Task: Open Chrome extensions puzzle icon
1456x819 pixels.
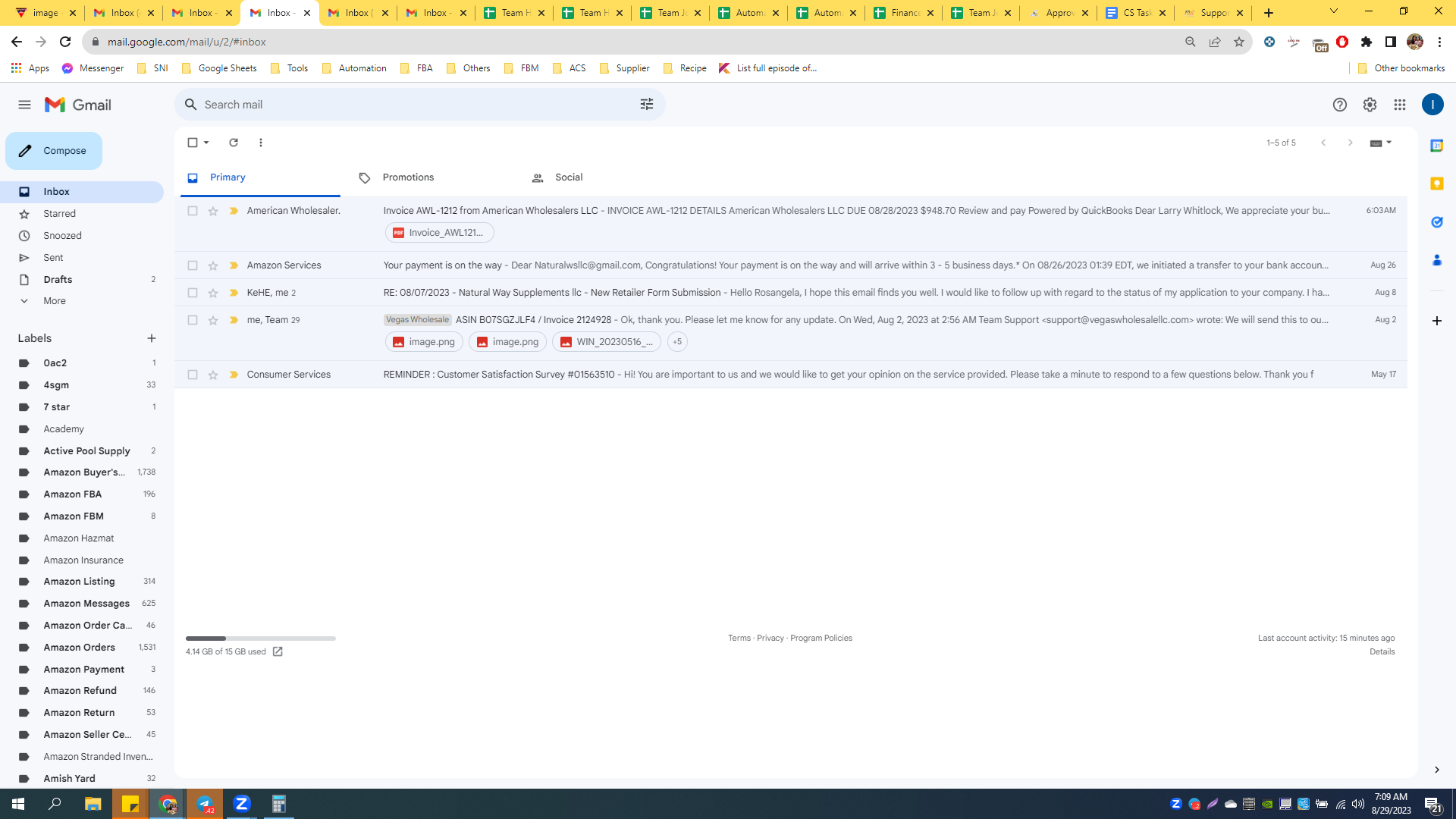Action: 1367,42
